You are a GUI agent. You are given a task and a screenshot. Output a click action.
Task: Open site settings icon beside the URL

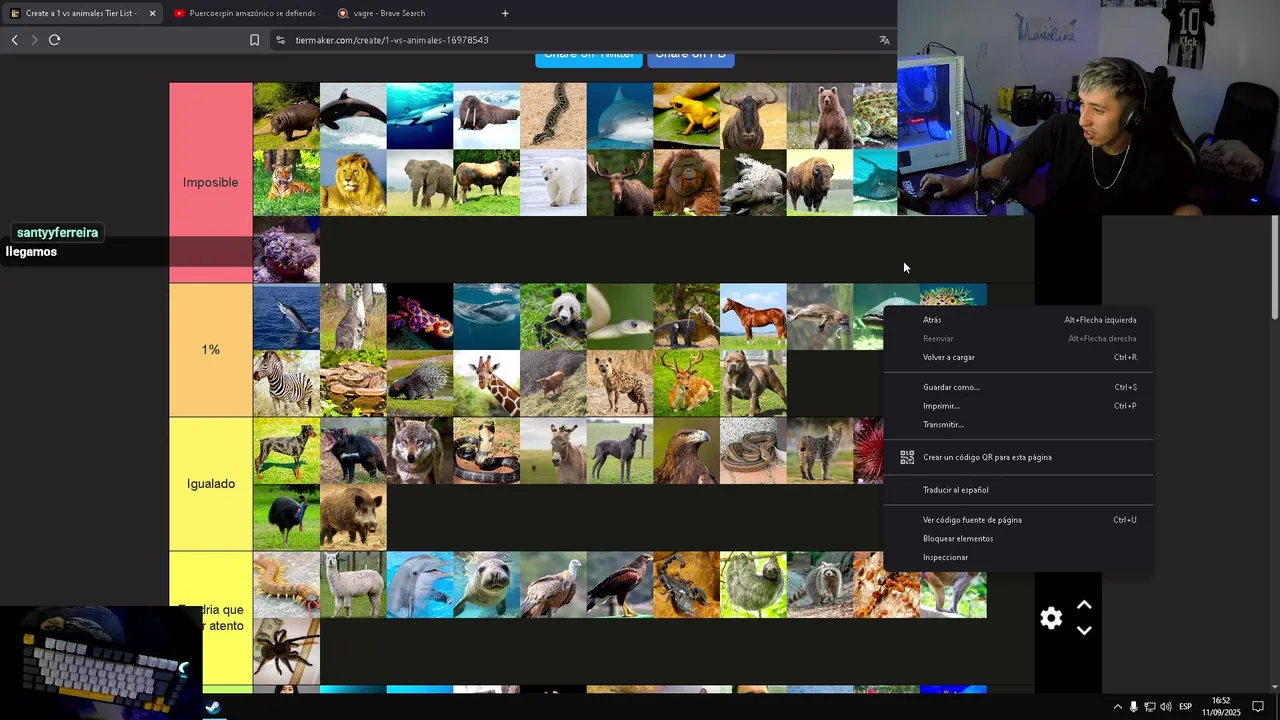coord(281,40)
